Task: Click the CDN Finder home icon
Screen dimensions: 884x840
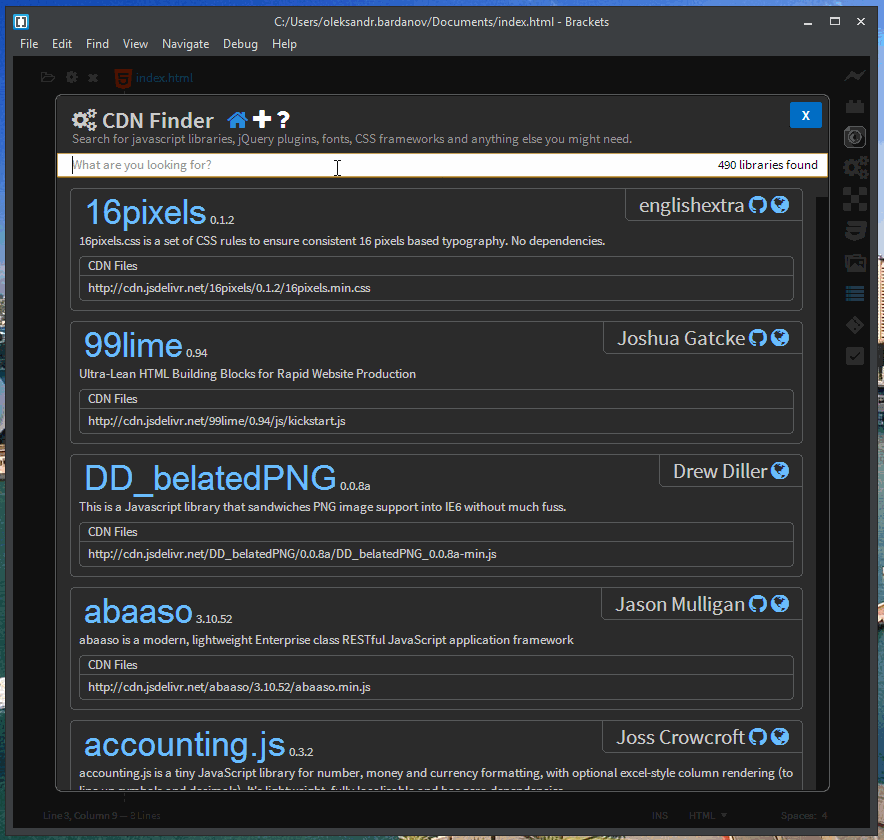Action: pyautogui.click(x=237, y=120)
